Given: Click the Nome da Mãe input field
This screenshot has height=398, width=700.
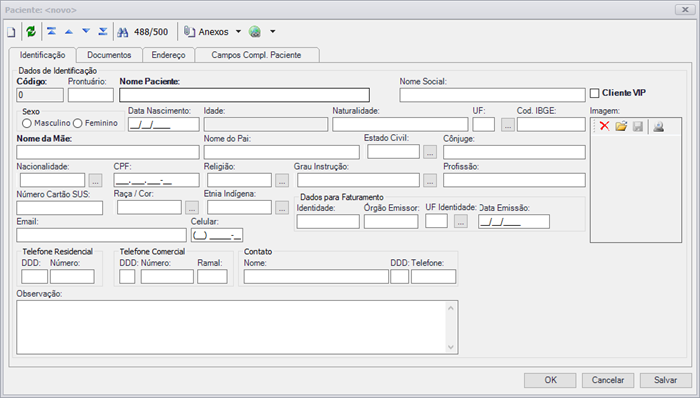Looking at the screenshot, I should [108, 152].
